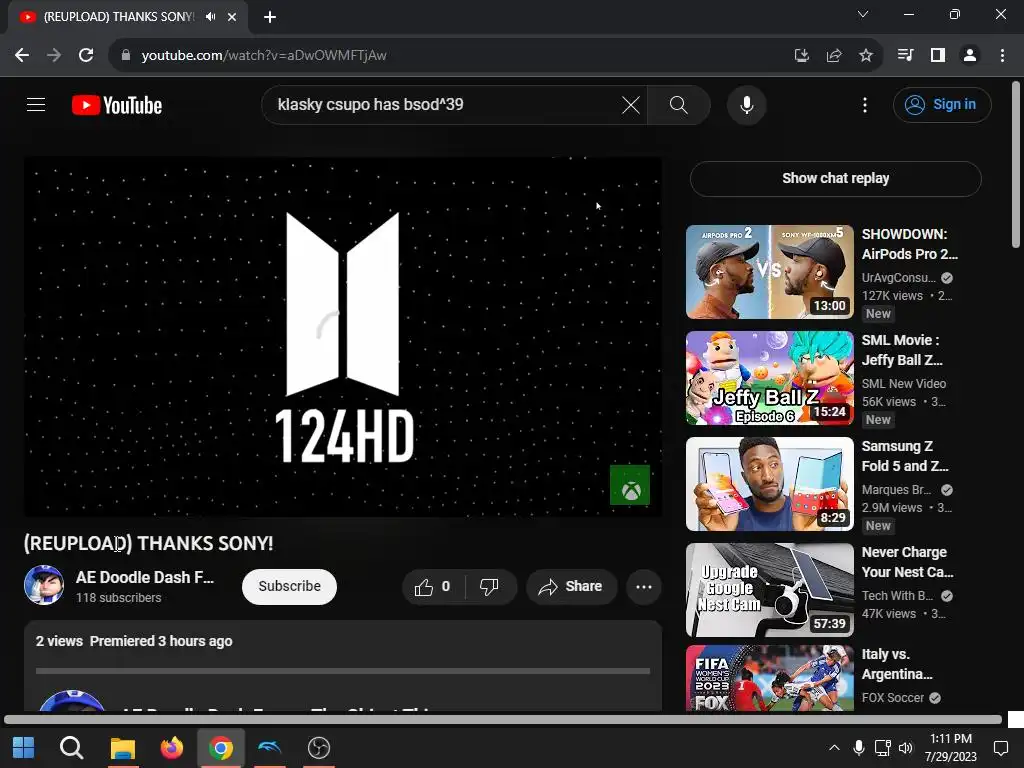
Task: Click title 'SML Movie : Jeffy Ball Z...'
Action: (903, 350)
